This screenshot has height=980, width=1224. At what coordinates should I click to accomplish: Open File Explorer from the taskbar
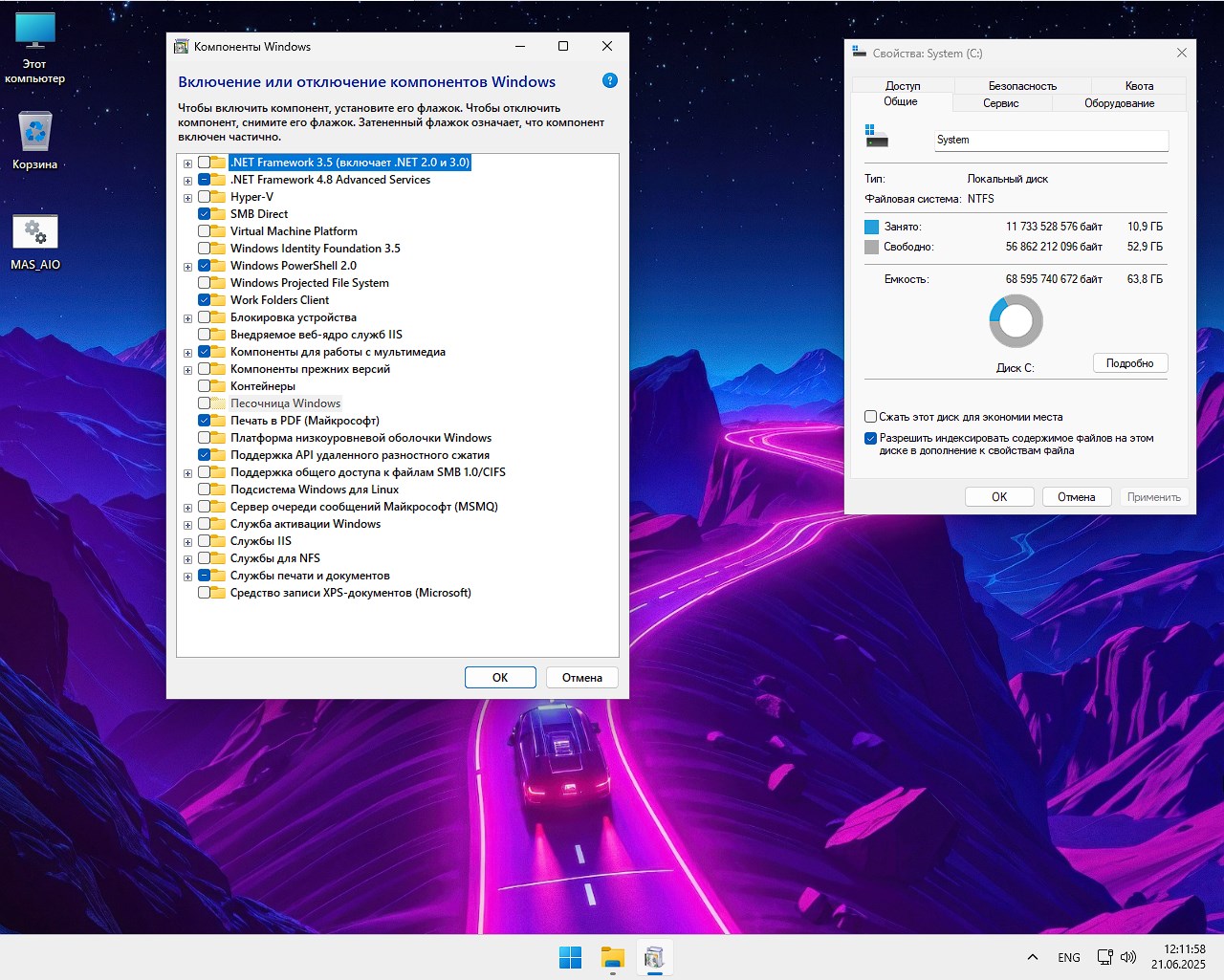(612, 956)
